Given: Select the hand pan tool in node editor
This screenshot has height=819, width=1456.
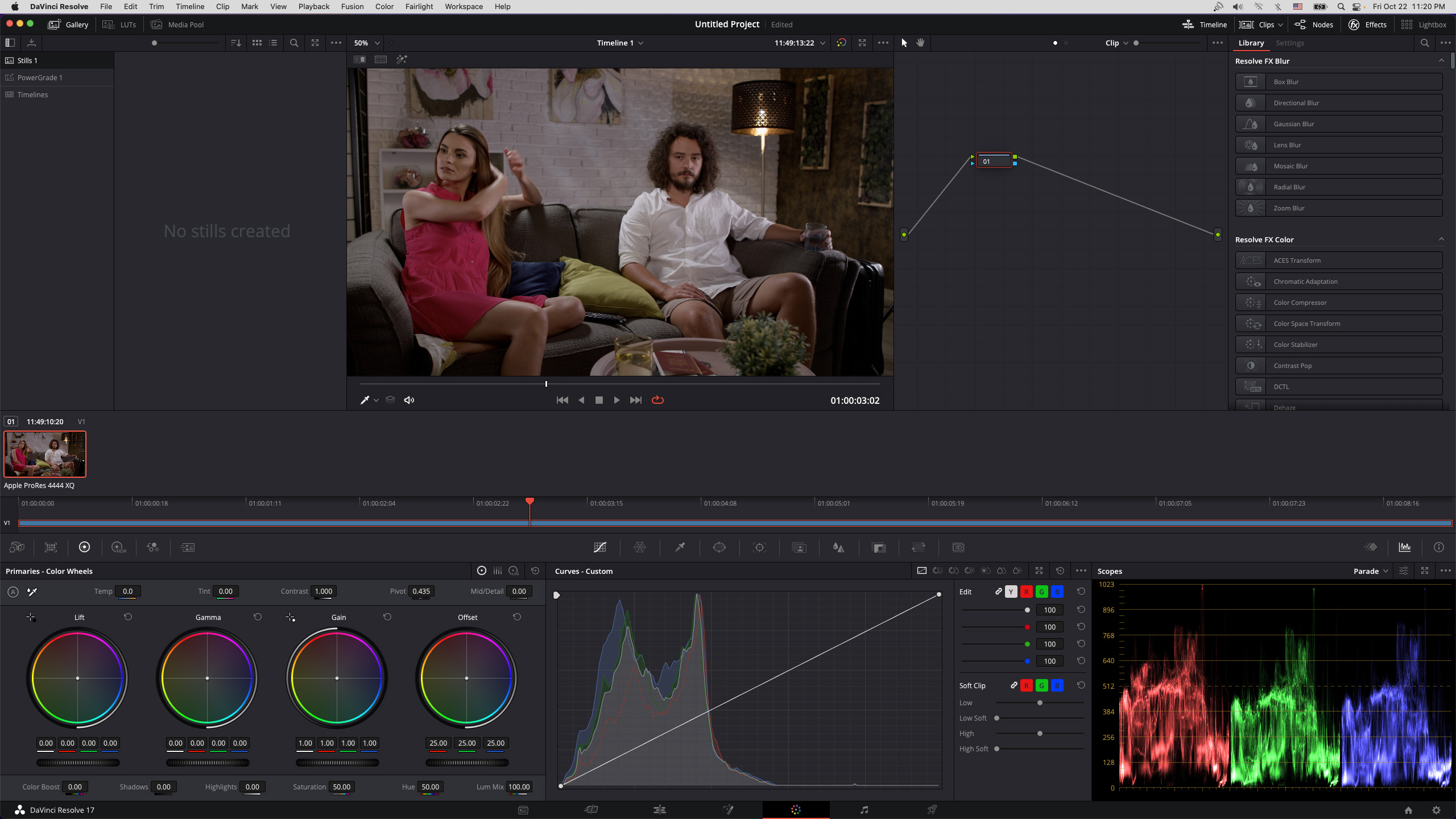Looking at the screenshot, I should coord(920,43).
